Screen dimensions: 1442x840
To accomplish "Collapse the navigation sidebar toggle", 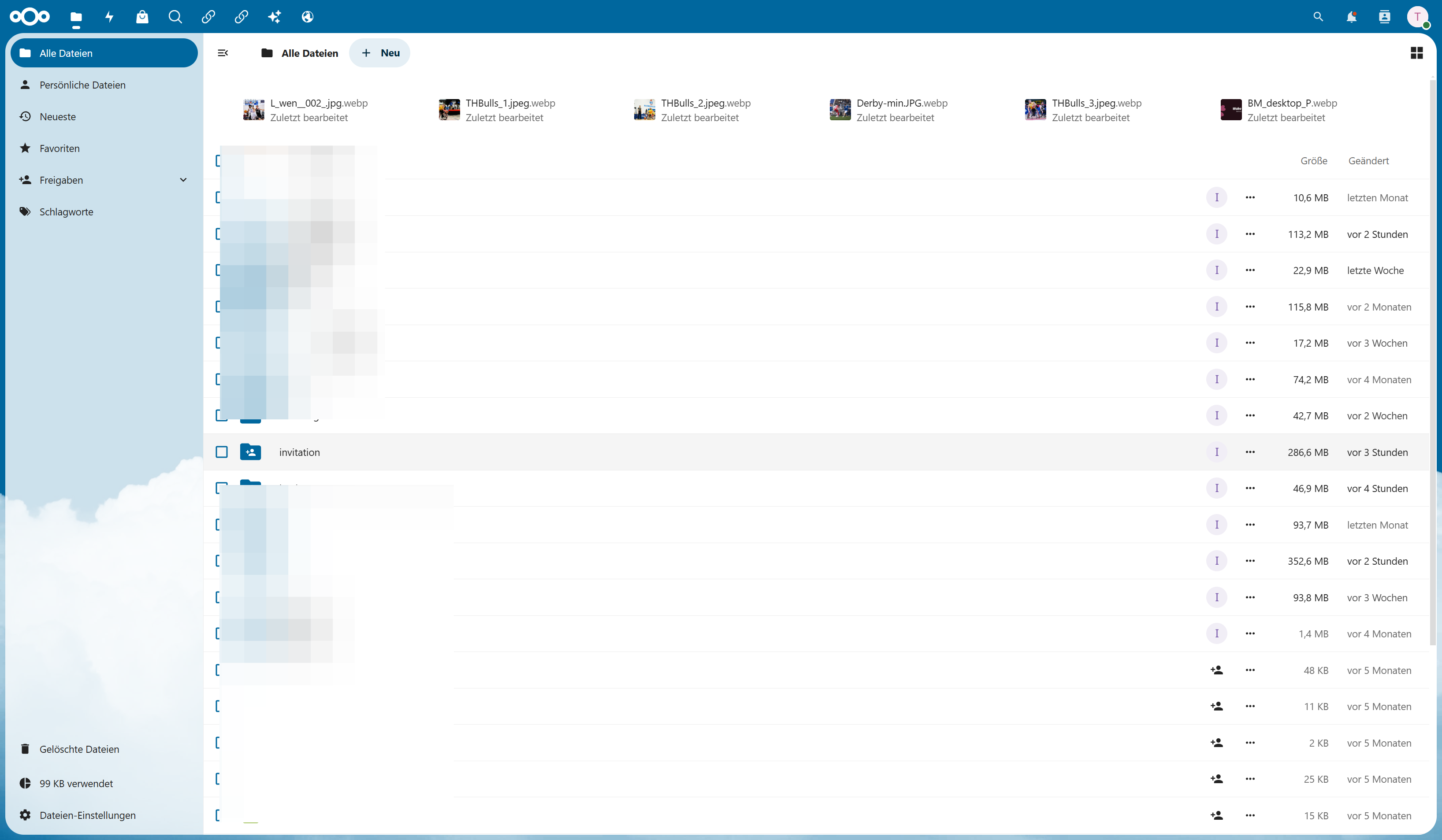I will (223, 53).
